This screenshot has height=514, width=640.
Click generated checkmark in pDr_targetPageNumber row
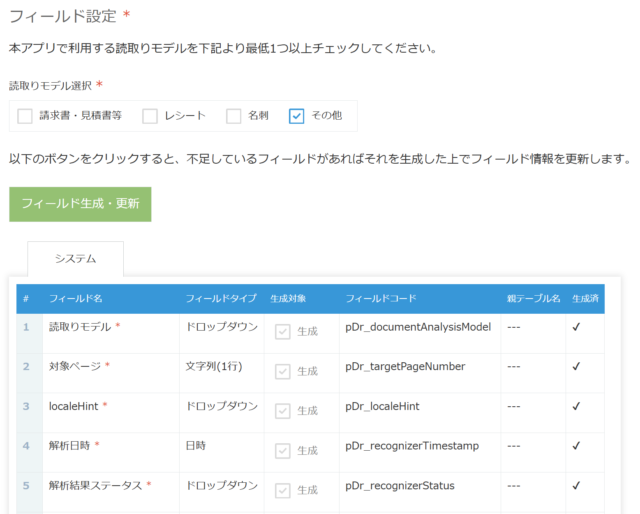(x=576, y=367)
